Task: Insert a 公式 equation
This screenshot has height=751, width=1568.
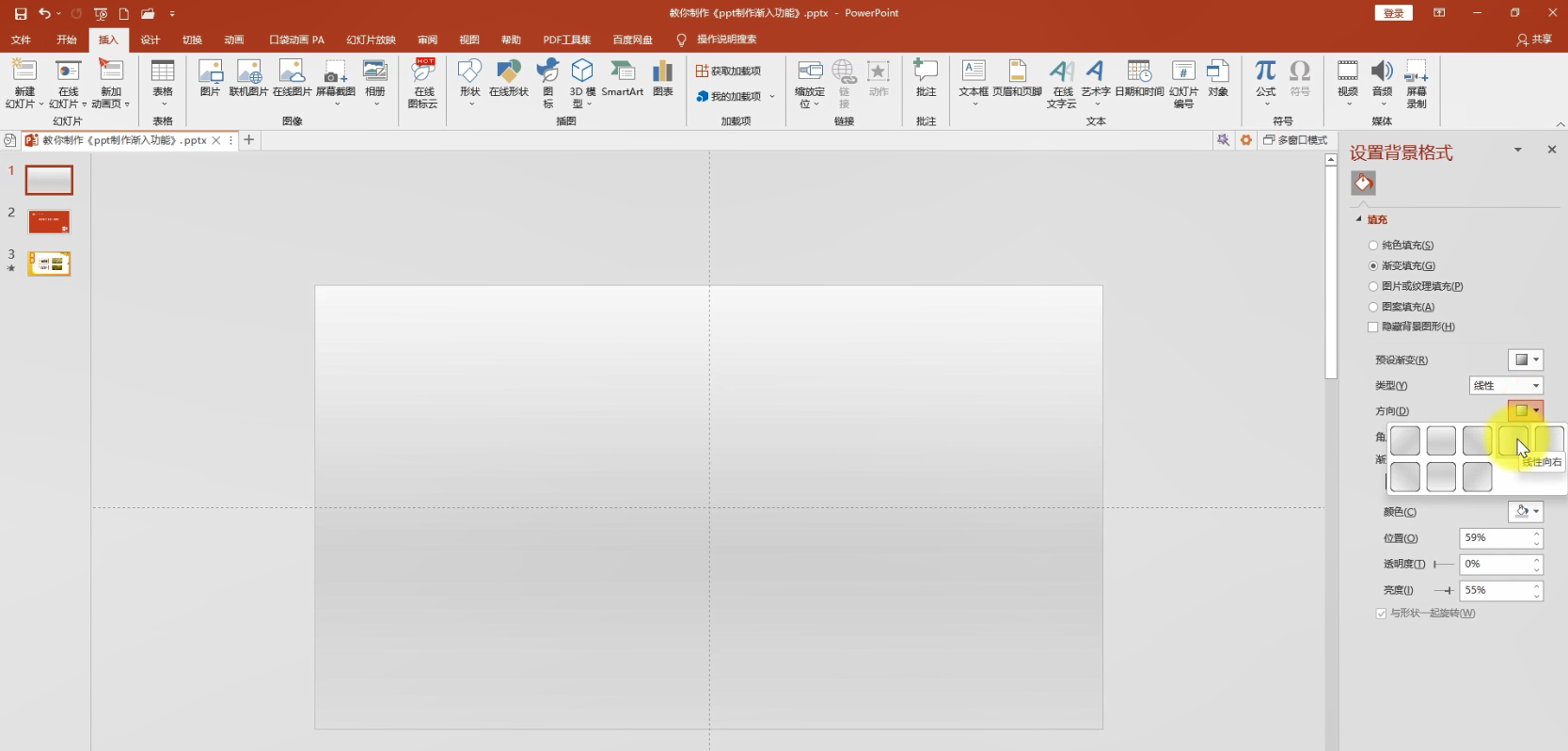Action: [1266, 84]
